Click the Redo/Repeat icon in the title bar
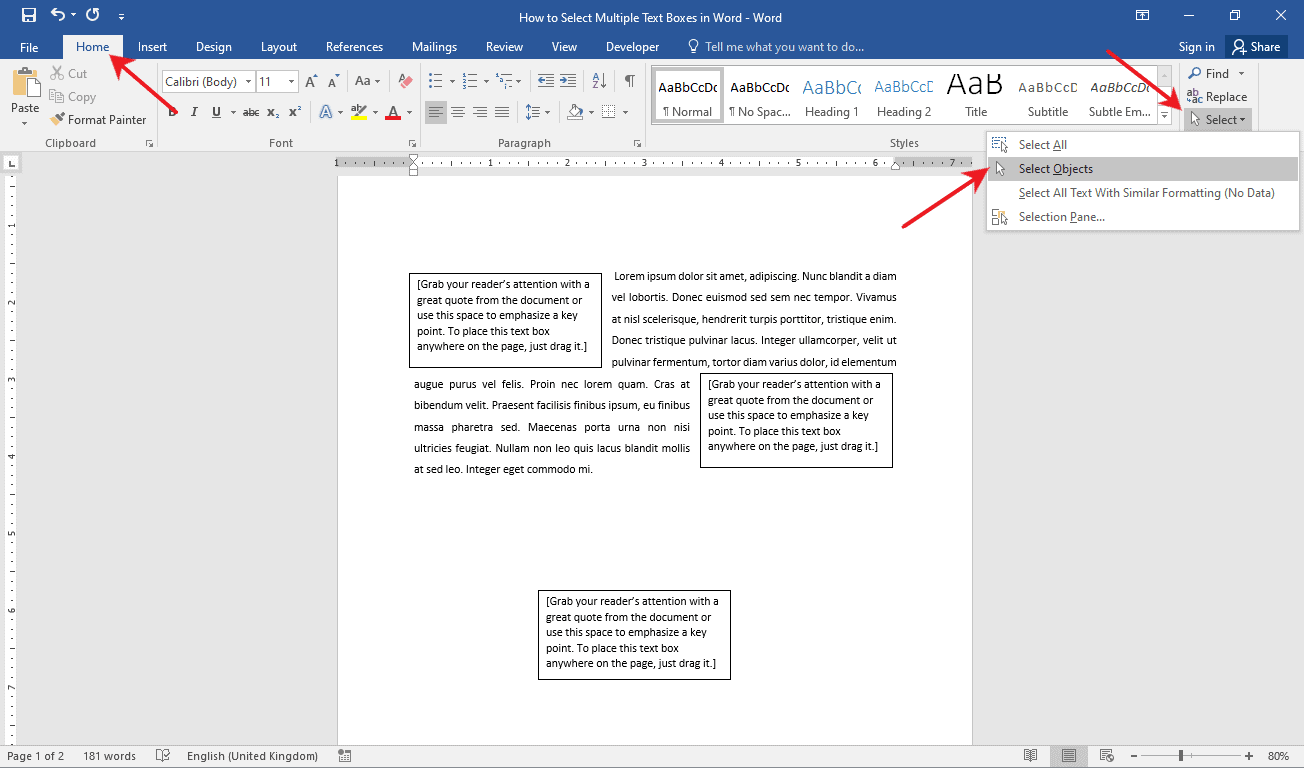The height and width of the screenshot is (768, 1304). (x=93, y=16)
